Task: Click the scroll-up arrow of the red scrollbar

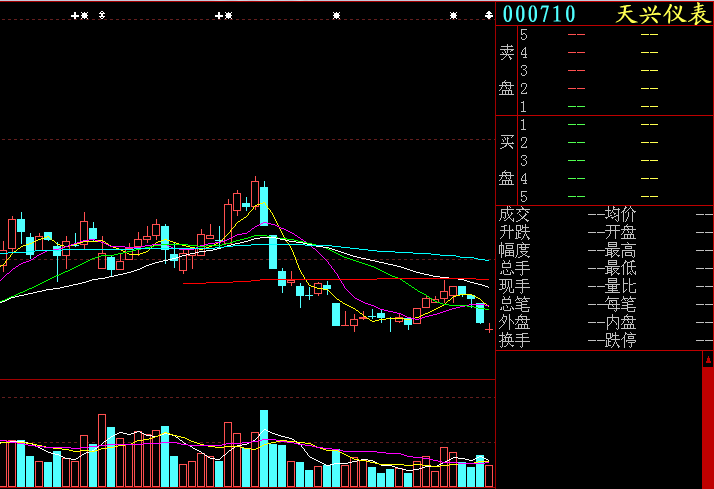Action: (707, 359)
